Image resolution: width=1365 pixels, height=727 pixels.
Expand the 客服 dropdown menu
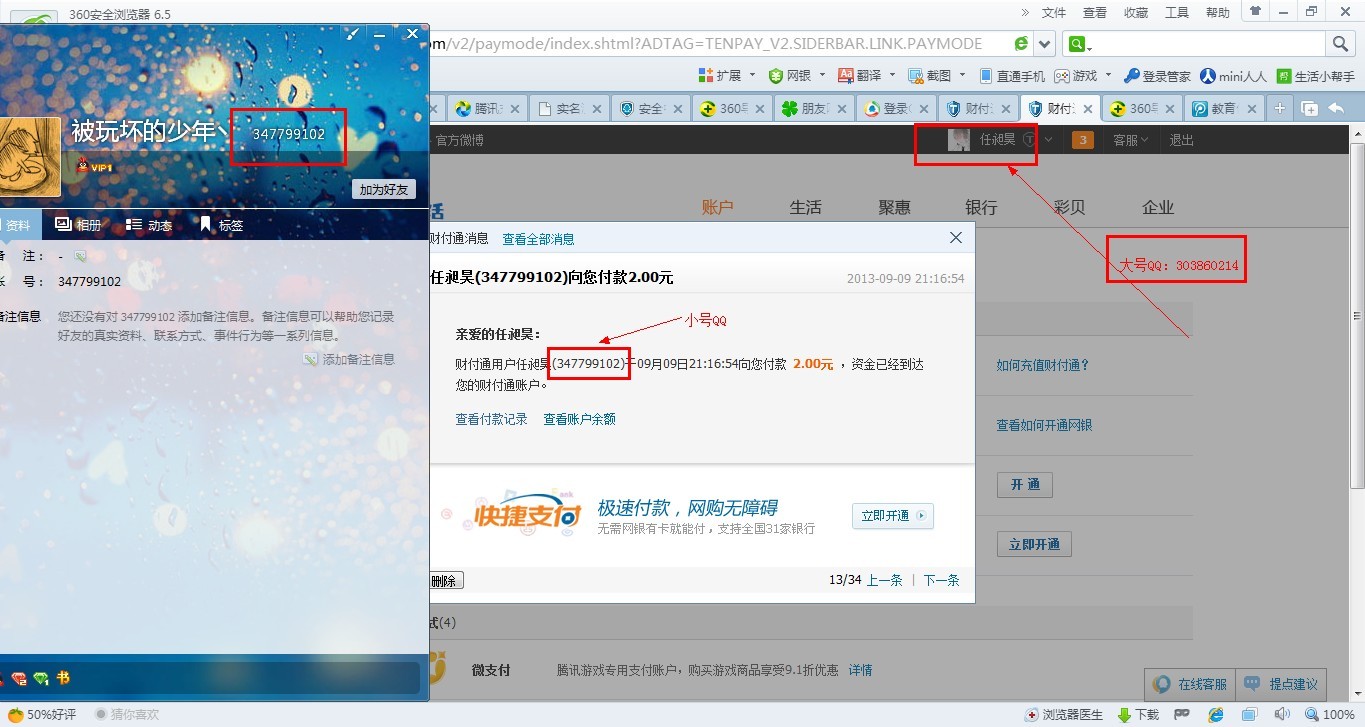tap(1131, 140)
